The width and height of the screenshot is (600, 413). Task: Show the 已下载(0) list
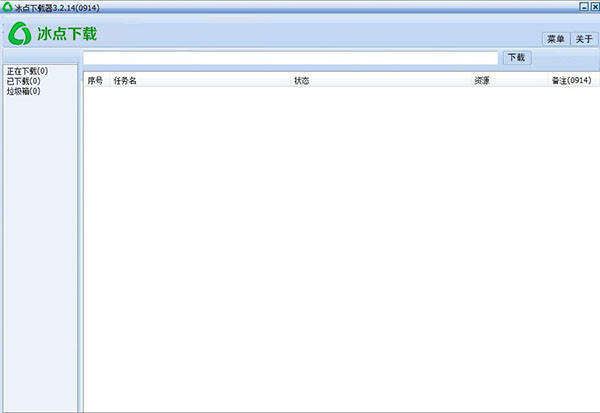click(x=23, y=81)
